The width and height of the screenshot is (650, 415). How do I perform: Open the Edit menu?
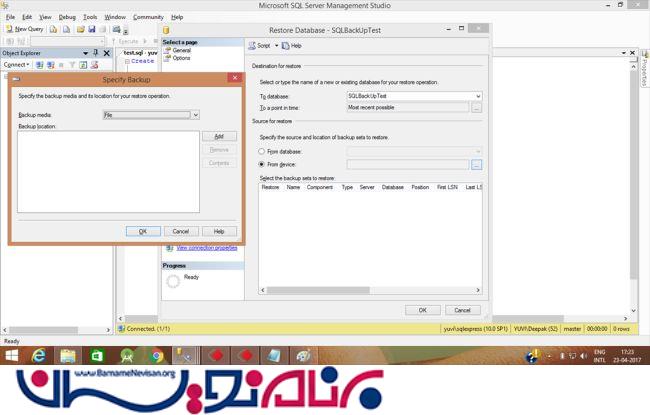[x=27, y=17]
